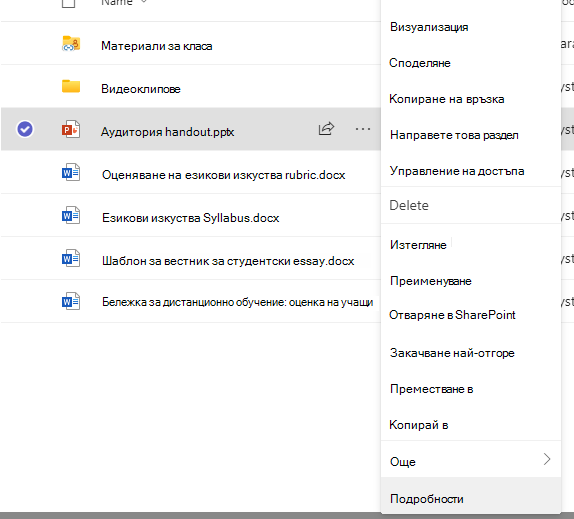The image size is (574, 519).
Task: Open the Още menu item
Action: pyautogui.click(x=471, y=459)
